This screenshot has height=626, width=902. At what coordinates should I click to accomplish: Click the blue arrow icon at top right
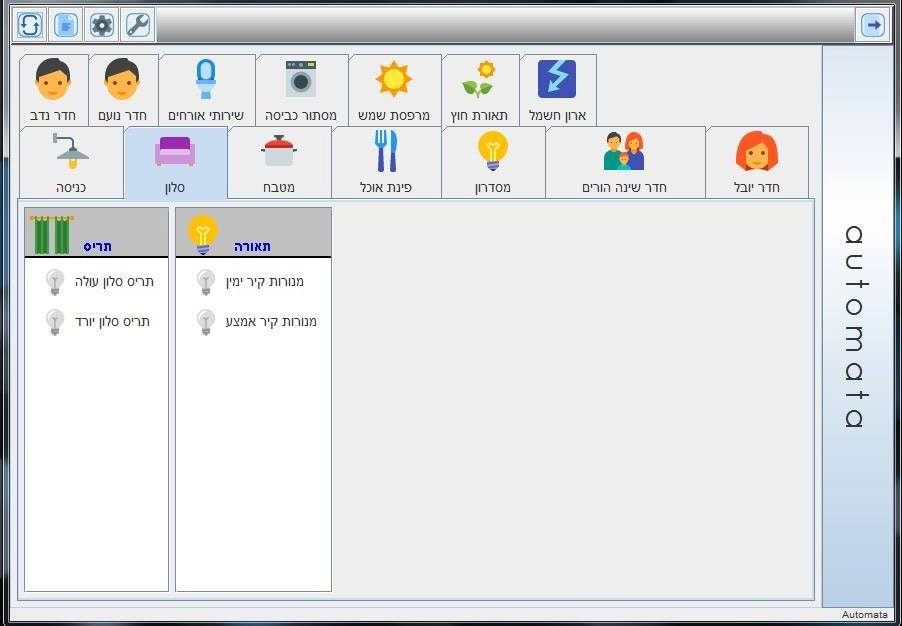click(x=872, y=25)
